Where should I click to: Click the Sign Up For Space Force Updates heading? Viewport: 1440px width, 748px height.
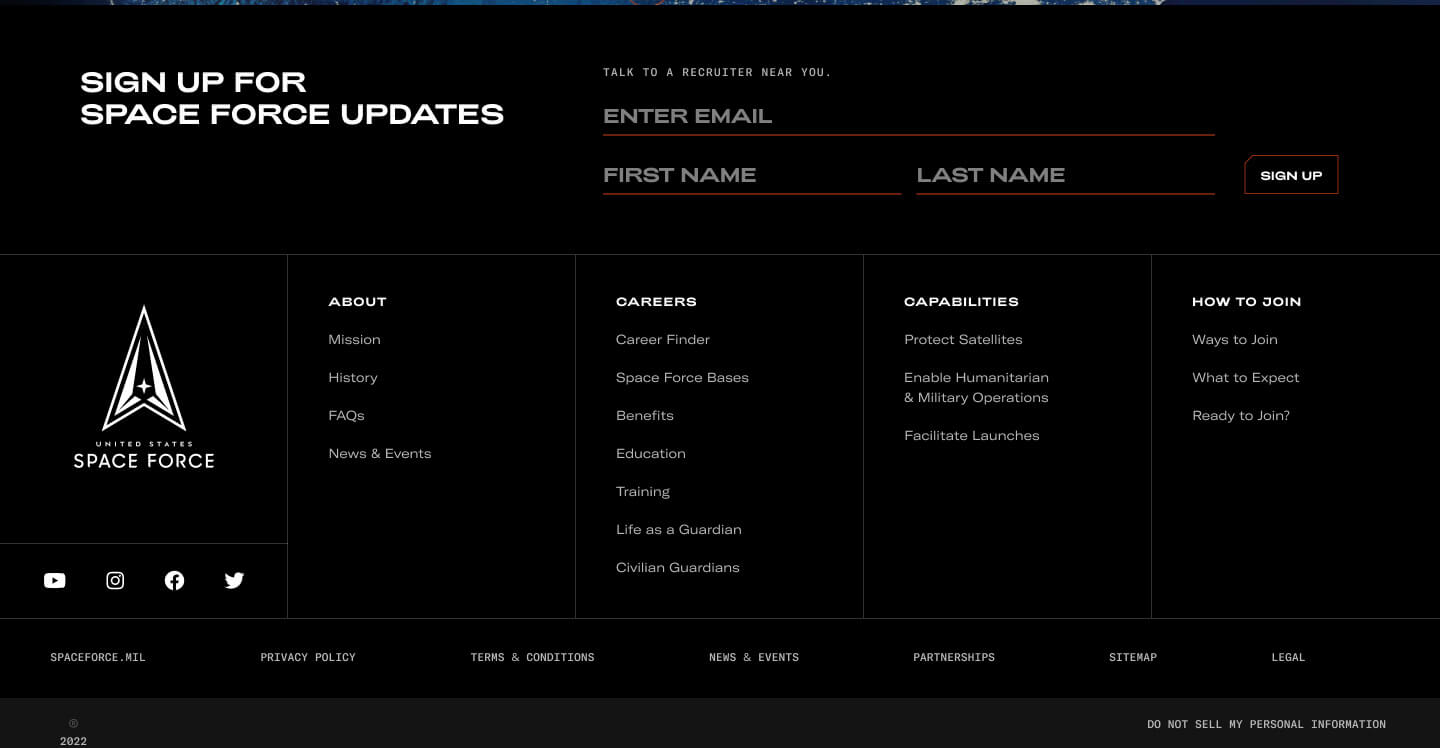coord(292,98)
